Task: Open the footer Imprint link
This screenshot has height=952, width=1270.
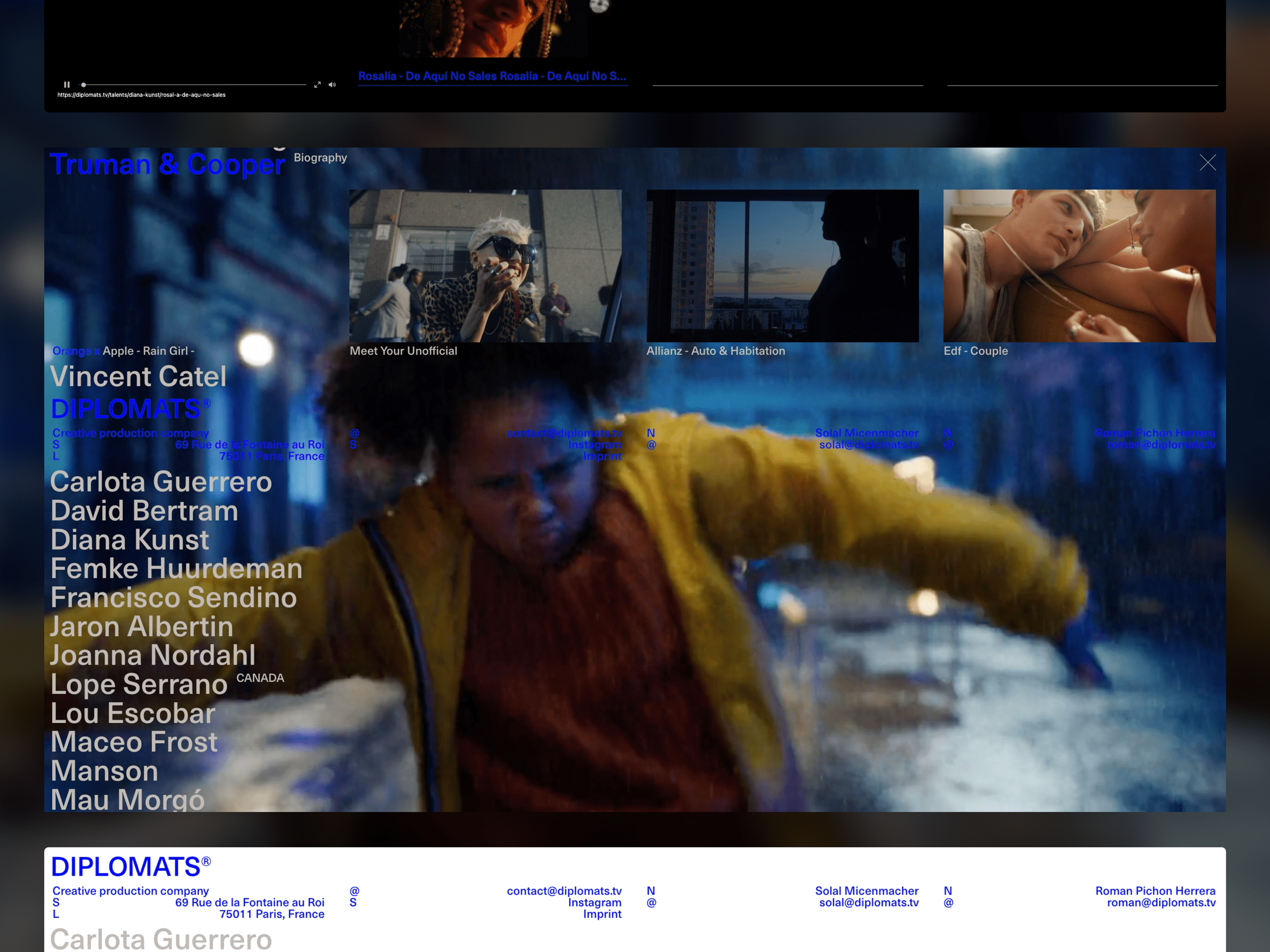Action: (x=601, y=913)
